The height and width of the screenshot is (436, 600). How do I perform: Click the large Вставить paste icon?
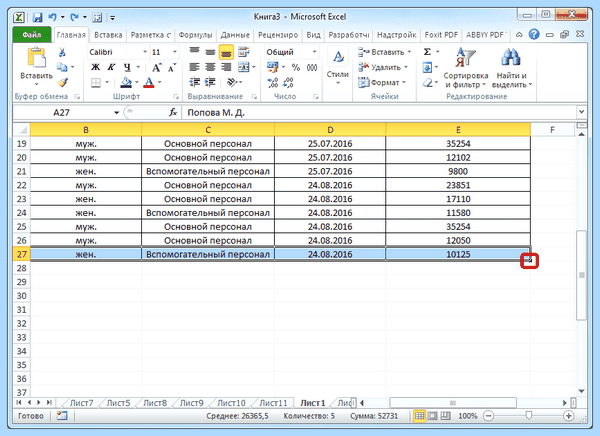click(36, 58)
